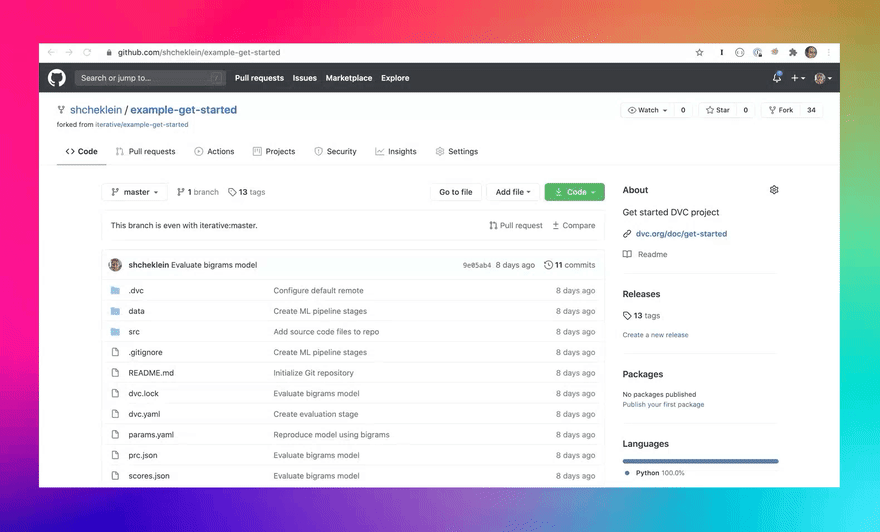Click the Python language bar
The height and width of the screenshot is (532, 880).
point(700,461)
